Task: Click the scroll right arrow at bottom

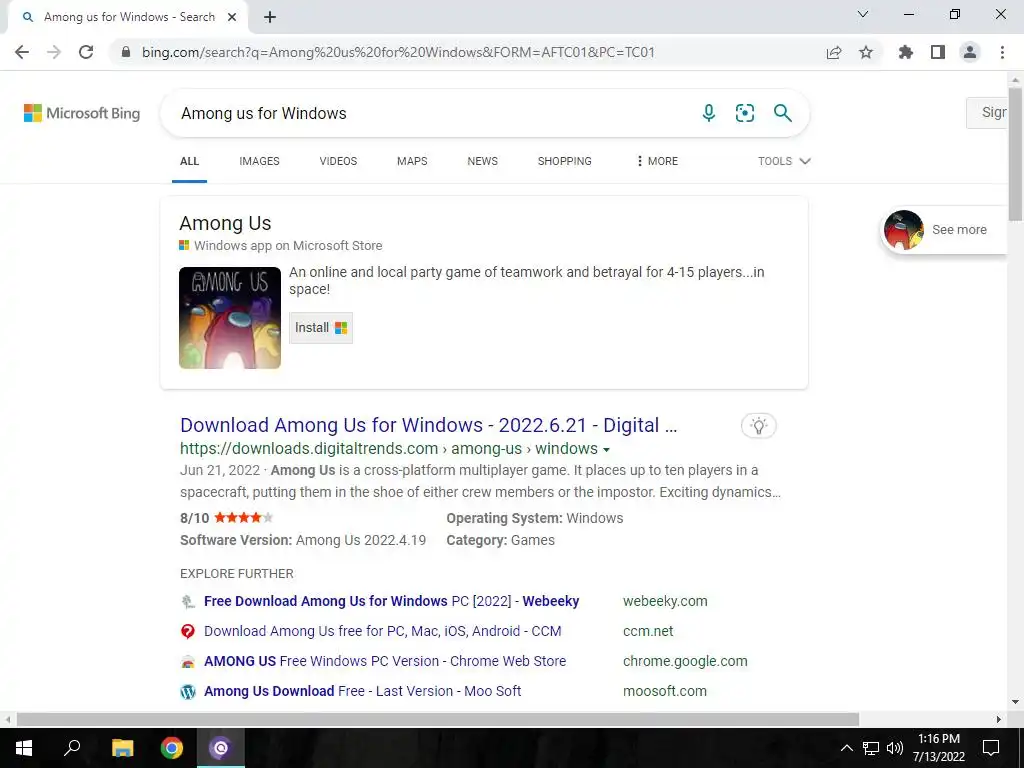Action: click(999, 719)
